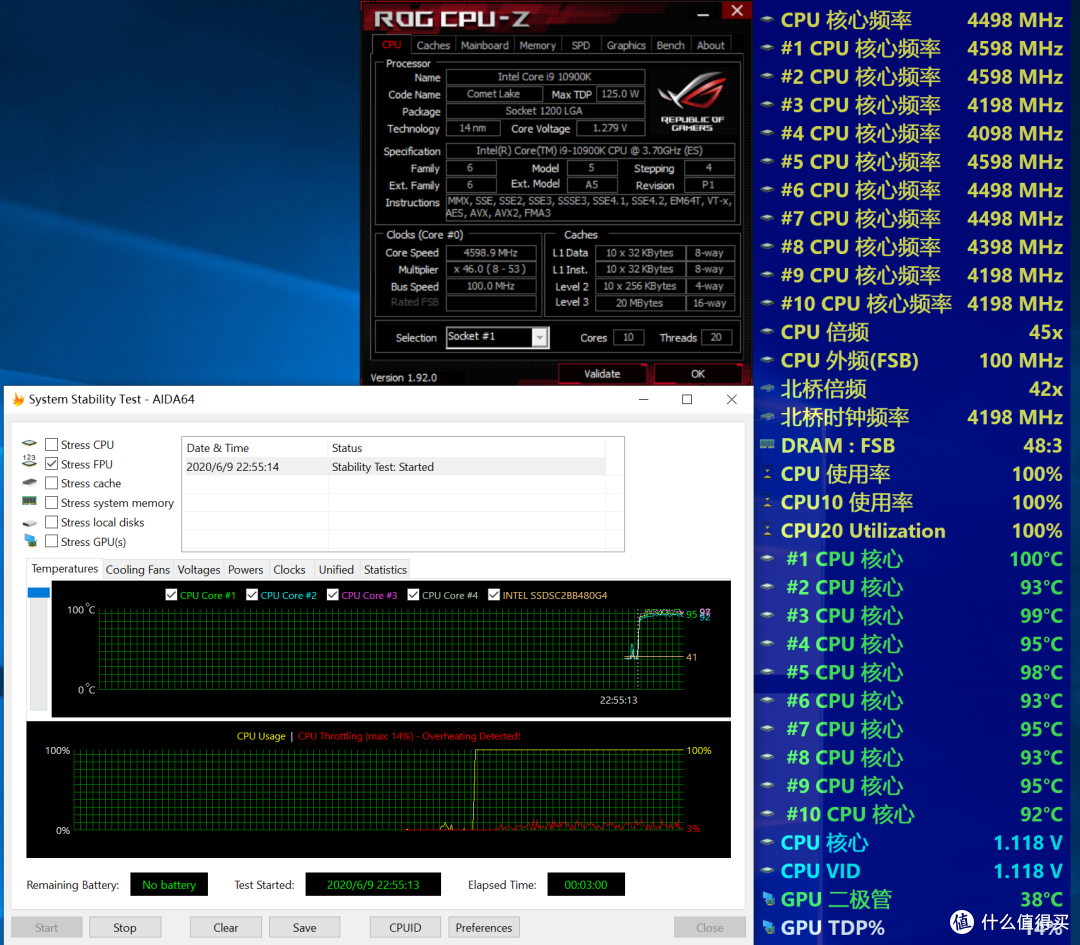Open the CPUID panel button
Screen dimensions: 1080x945
tap(405, 927)
